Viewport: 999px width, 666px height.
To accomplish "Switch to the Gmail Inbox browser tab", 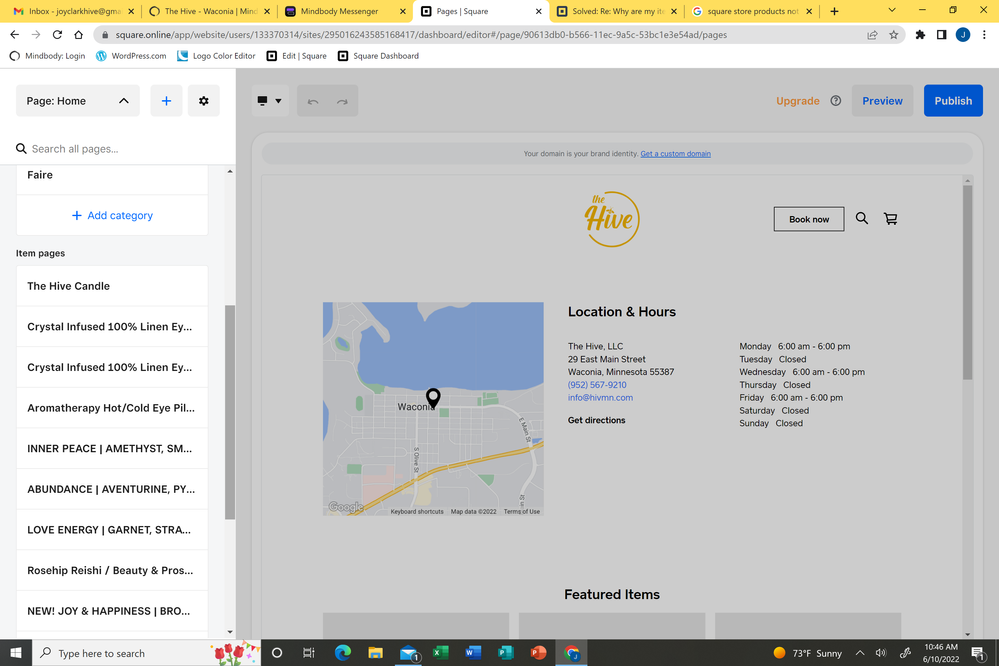I will 68,11.
